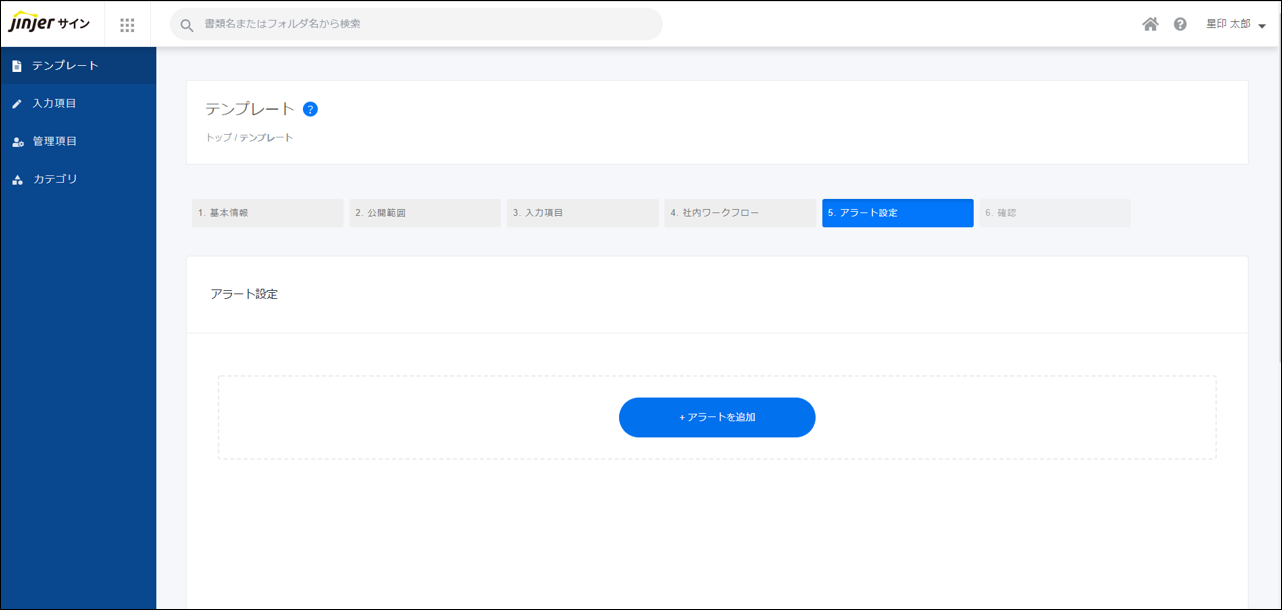Jump to step 6. 確認
The width and height of the screenshot is (1282, 610).
point(1055,213)
